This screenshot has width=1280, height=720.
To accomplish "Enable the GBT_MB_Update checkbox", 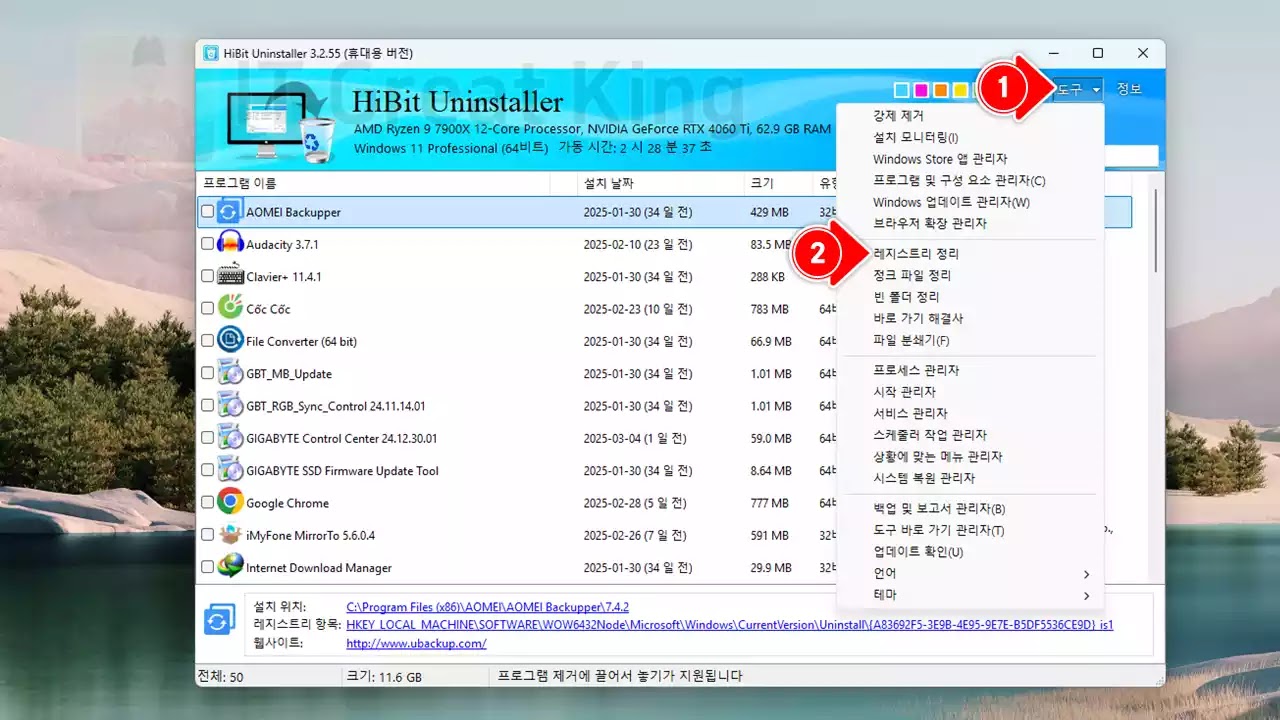I will (x=207, y=373).
